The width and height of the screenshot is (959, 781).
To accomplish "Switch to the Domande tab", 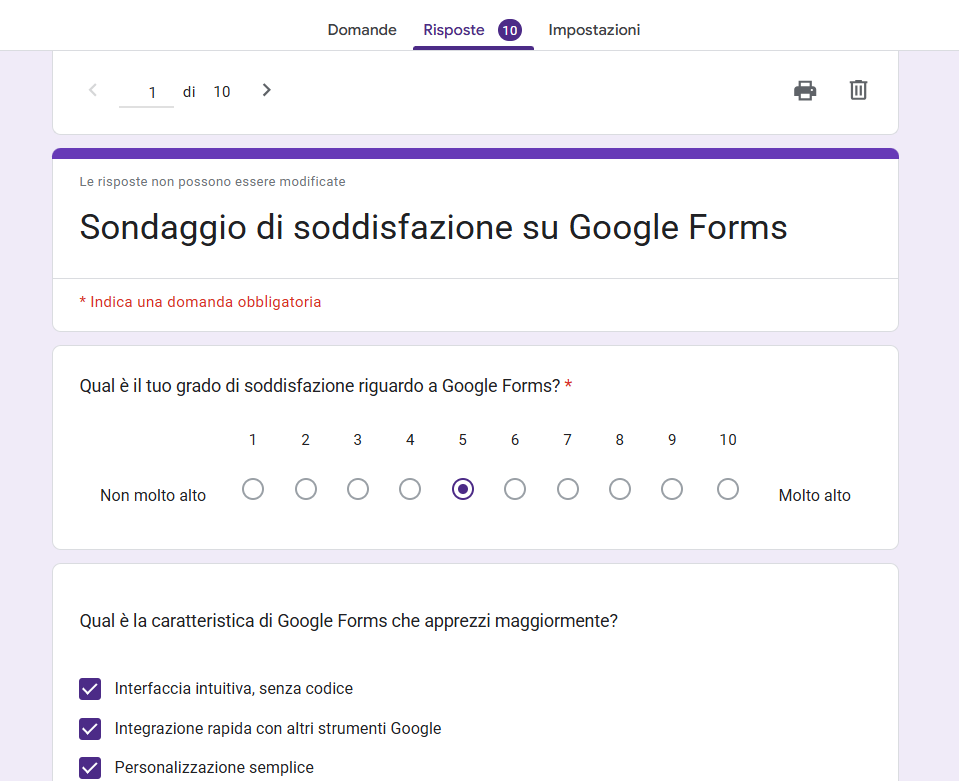I will (361, 30).
